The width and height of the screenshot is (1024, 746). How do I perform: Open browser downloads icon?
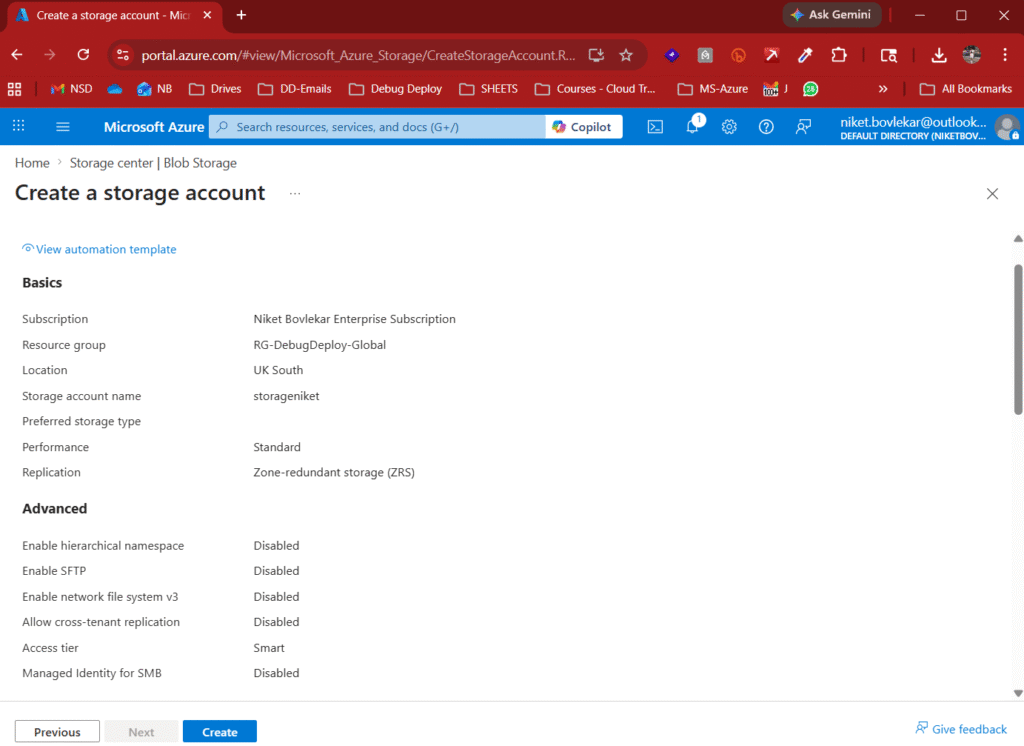(x=938, y=56)
